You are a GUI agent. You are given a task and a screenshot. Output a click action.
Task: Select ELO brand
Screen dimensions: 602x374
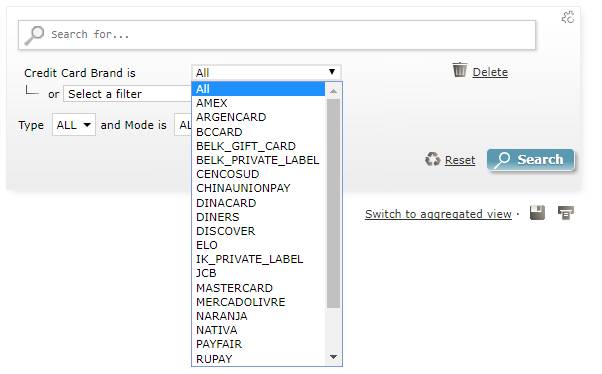click(x=258, y=245)
